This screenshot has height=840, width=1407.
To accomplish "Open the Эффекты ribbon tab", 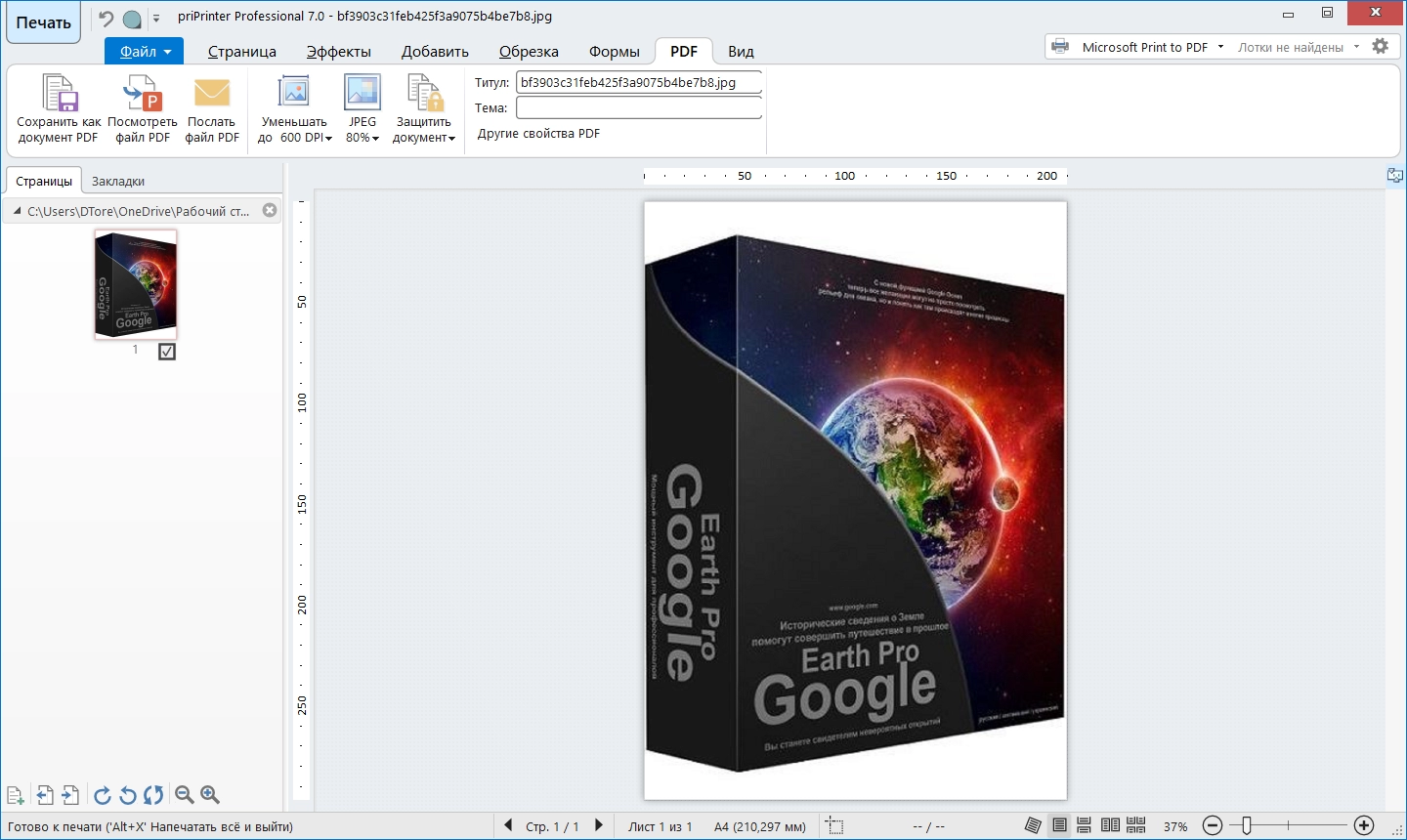I will click(x=338, y=52).
